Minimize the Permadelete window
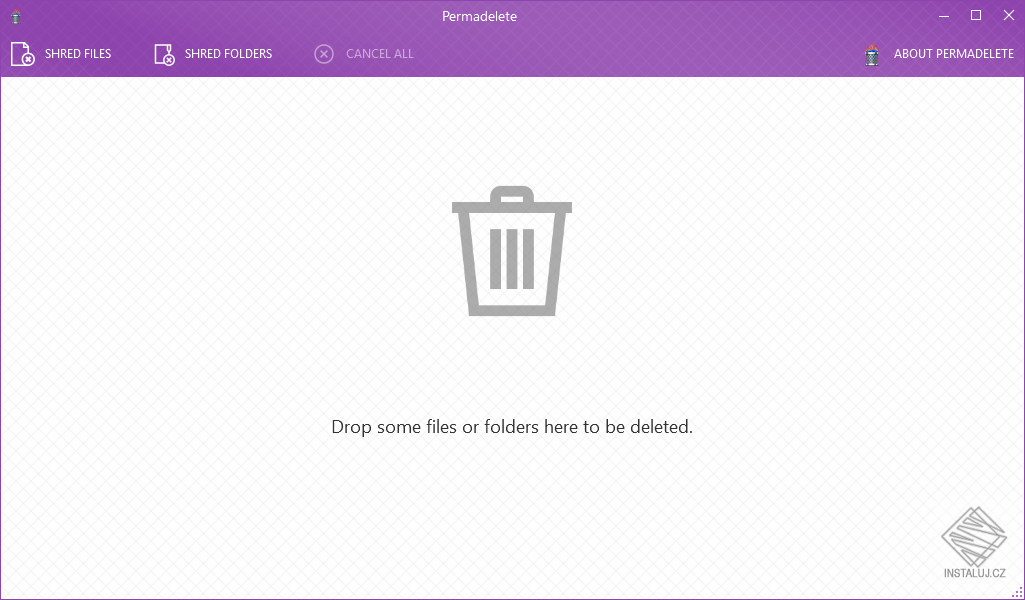Image resolution: width=1025 pixels, height=600 pixels. (x=943, y=16)
